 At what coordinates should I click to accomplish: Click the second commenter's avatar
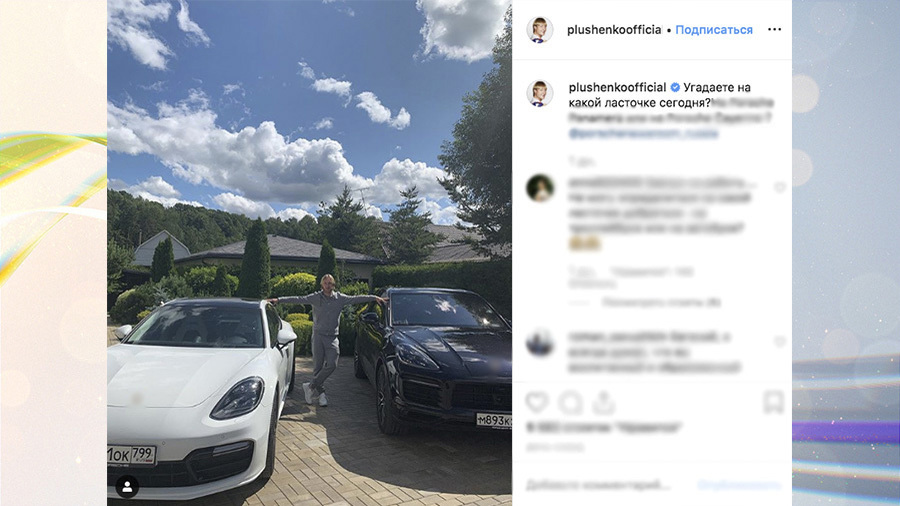click(x=540, y=342)
